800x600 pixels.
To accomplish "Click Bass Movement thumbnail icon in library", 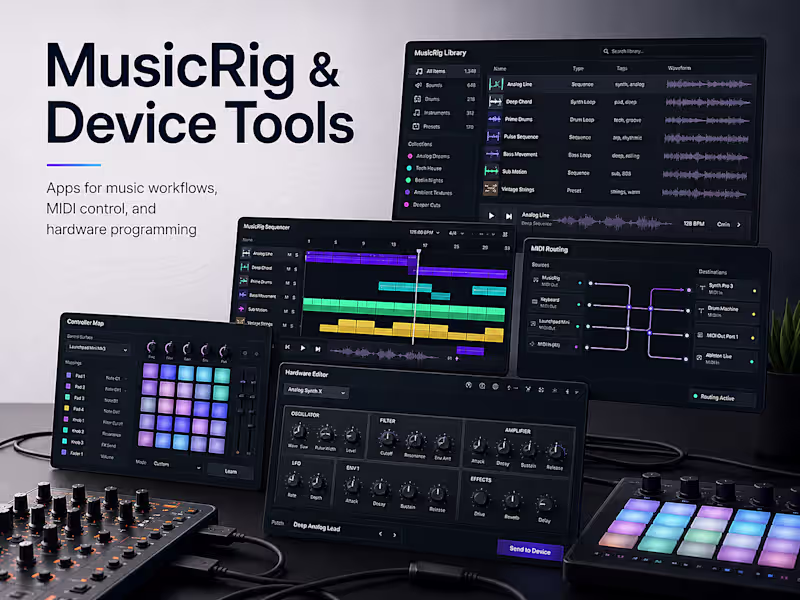I will point(492,154).
